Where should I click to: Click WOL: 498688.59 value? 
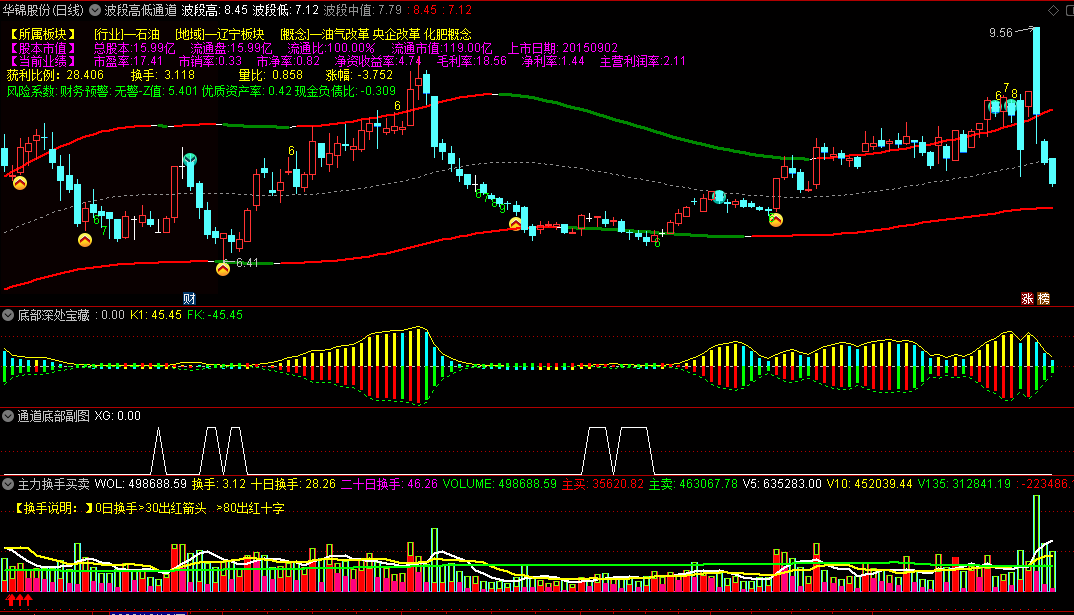pyautogui.click(x=140, y=484)
